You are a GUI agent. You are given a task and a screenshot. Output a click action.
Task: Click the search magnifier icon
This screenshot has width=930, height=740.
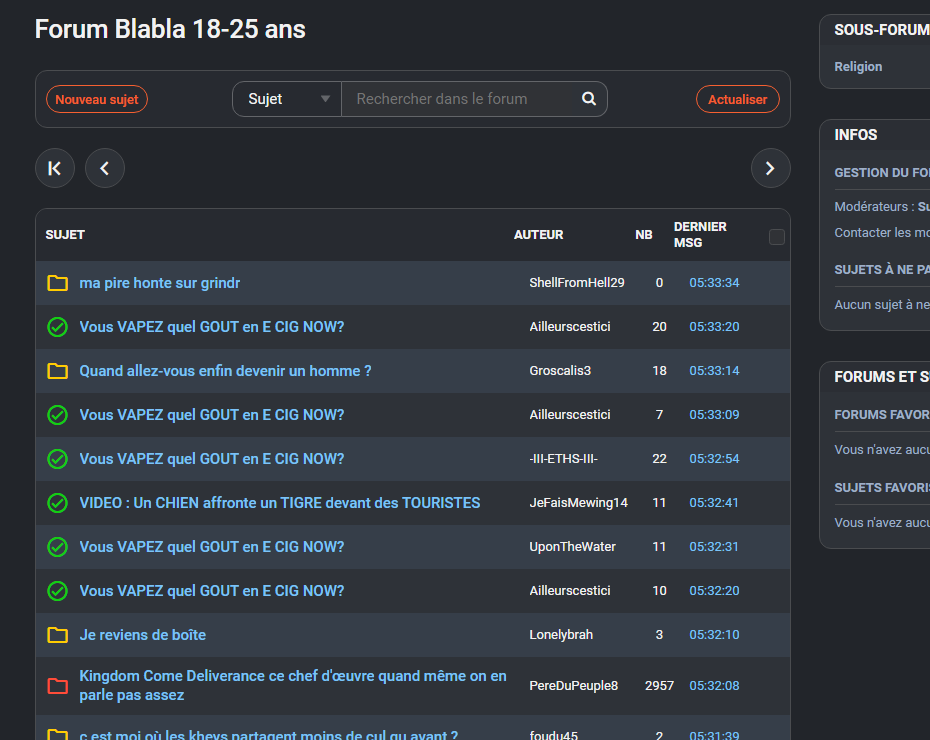(589, 99)
